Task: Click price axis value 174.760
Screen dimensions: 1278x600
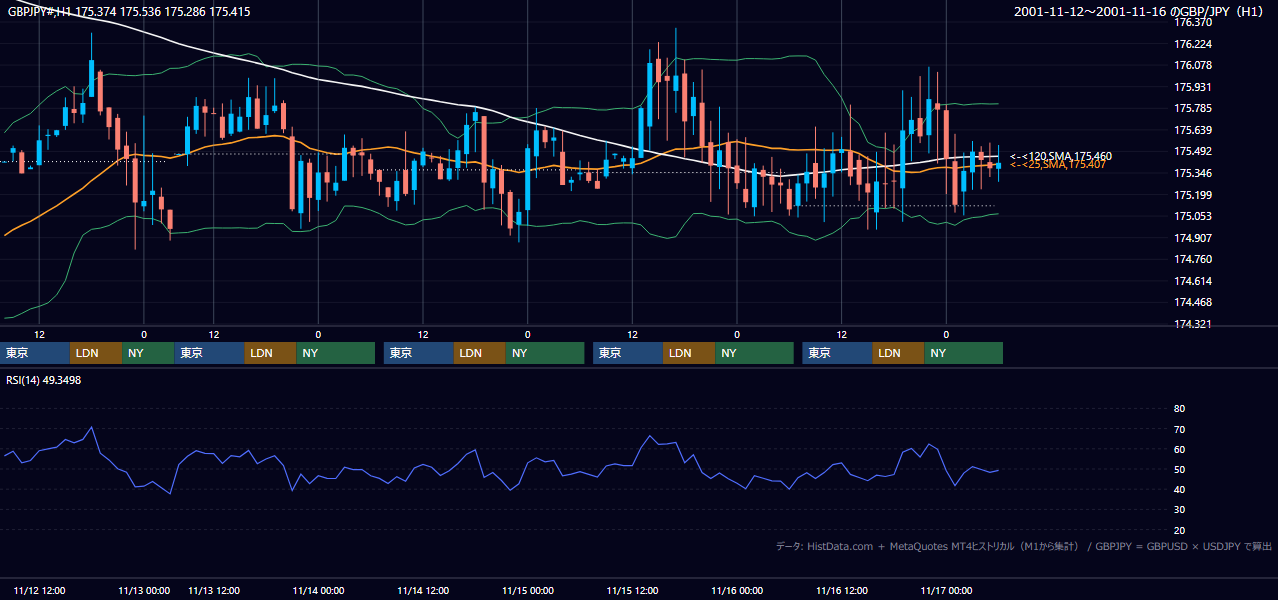Action: point(1193,259)
